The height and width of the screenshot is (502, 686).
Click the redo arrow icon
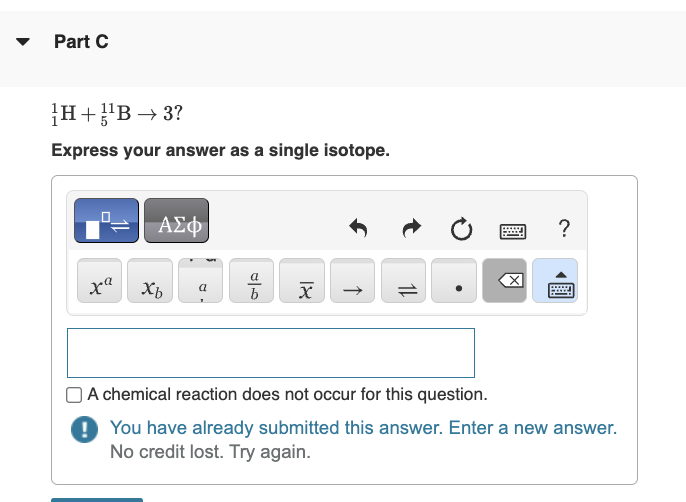(x=411, y=228)
